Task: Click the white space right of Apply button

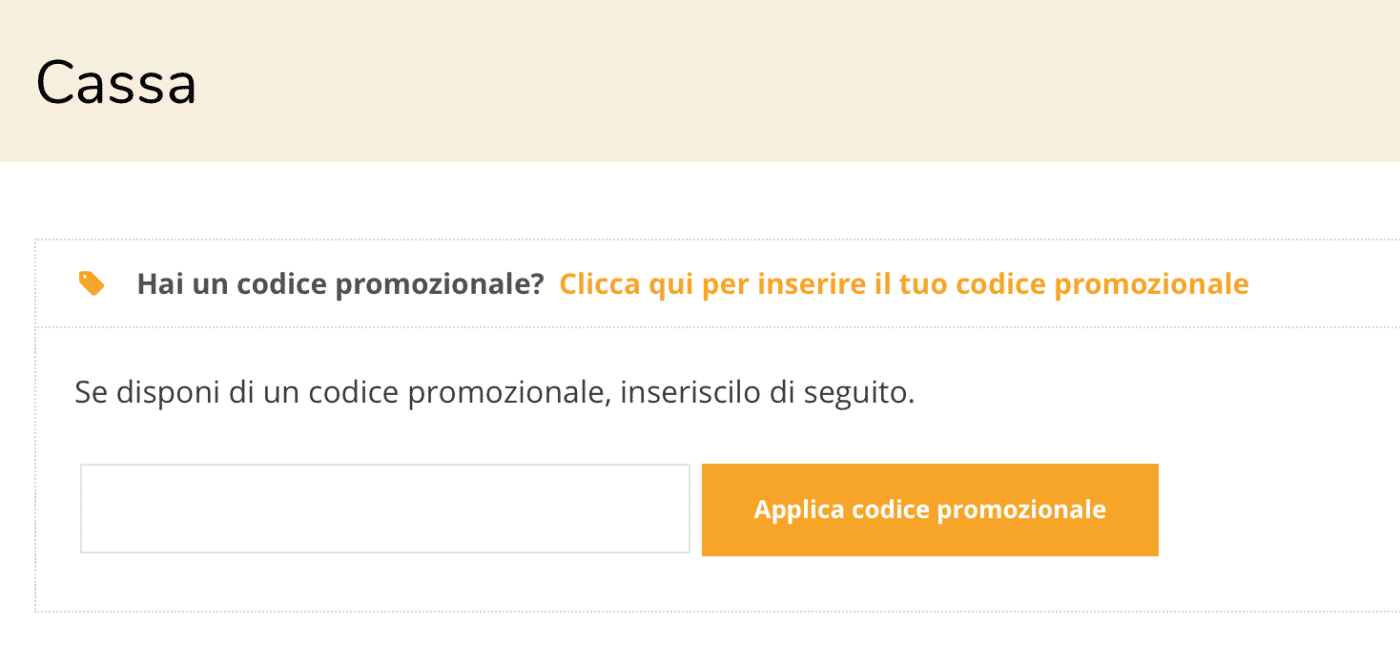Action: click(x=1270, y=510)
